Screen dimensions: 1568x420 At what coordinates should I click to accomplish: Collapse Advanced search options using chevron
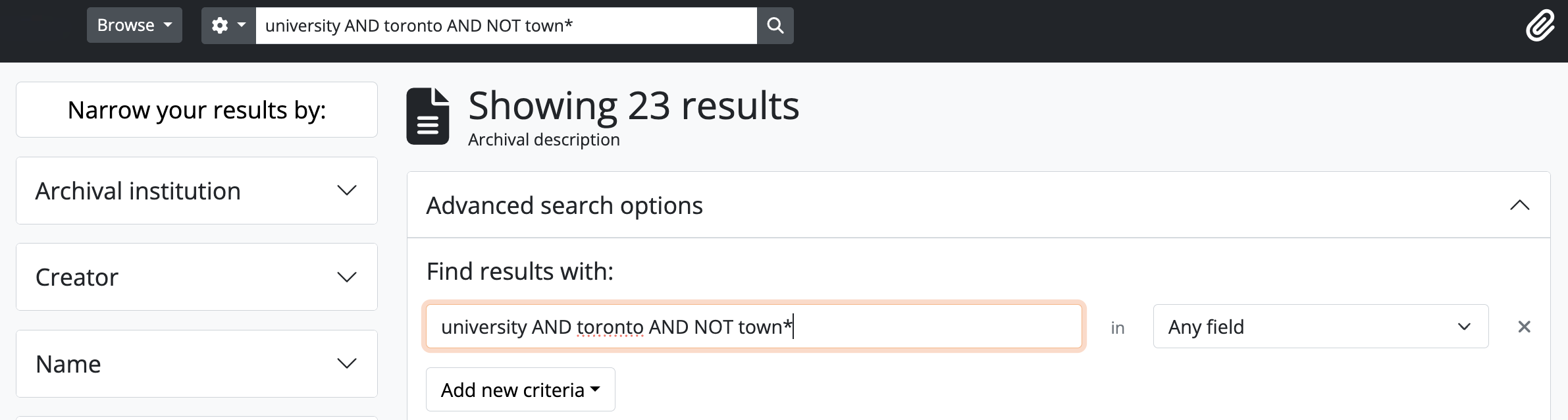[x=1519, y=205]
